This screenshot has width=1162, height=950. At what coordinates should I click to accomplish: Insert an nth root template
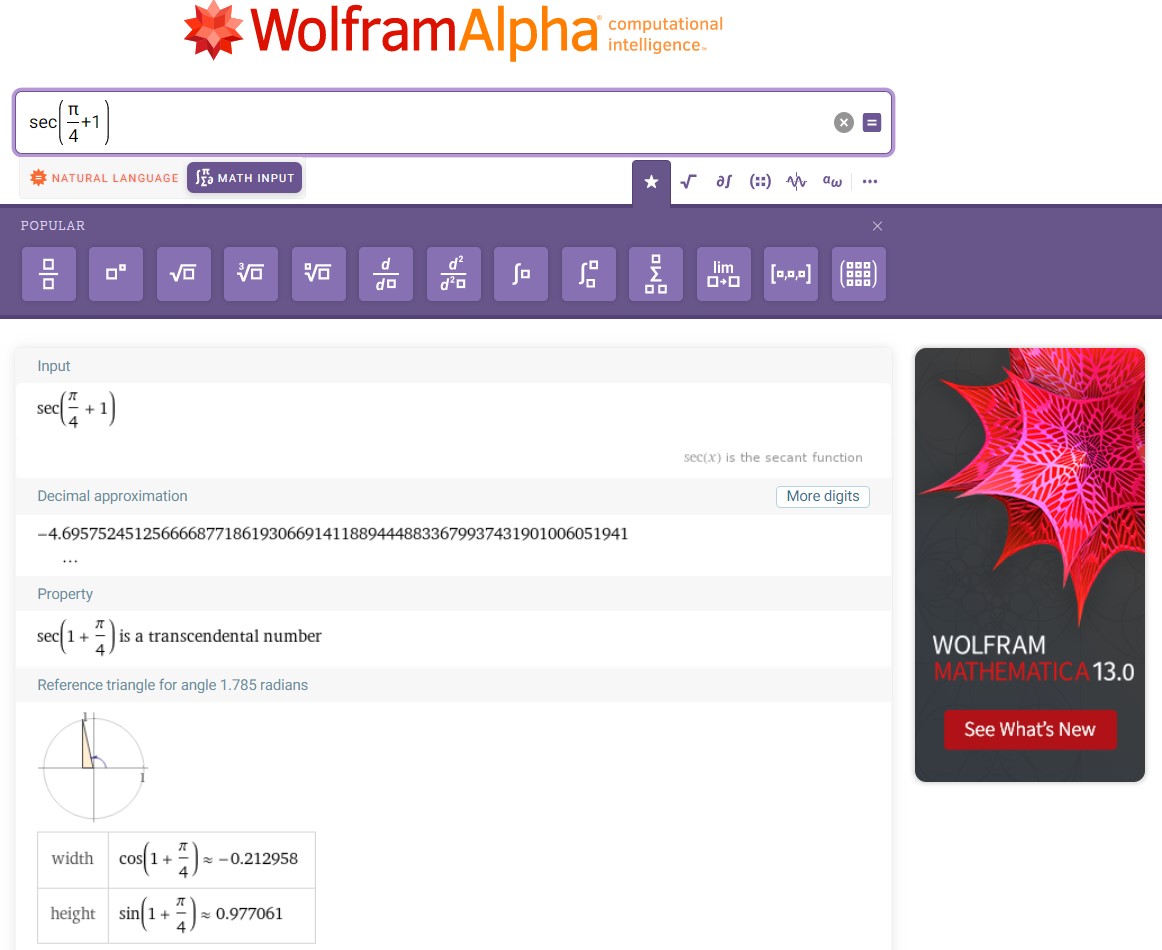click(319, 274)
